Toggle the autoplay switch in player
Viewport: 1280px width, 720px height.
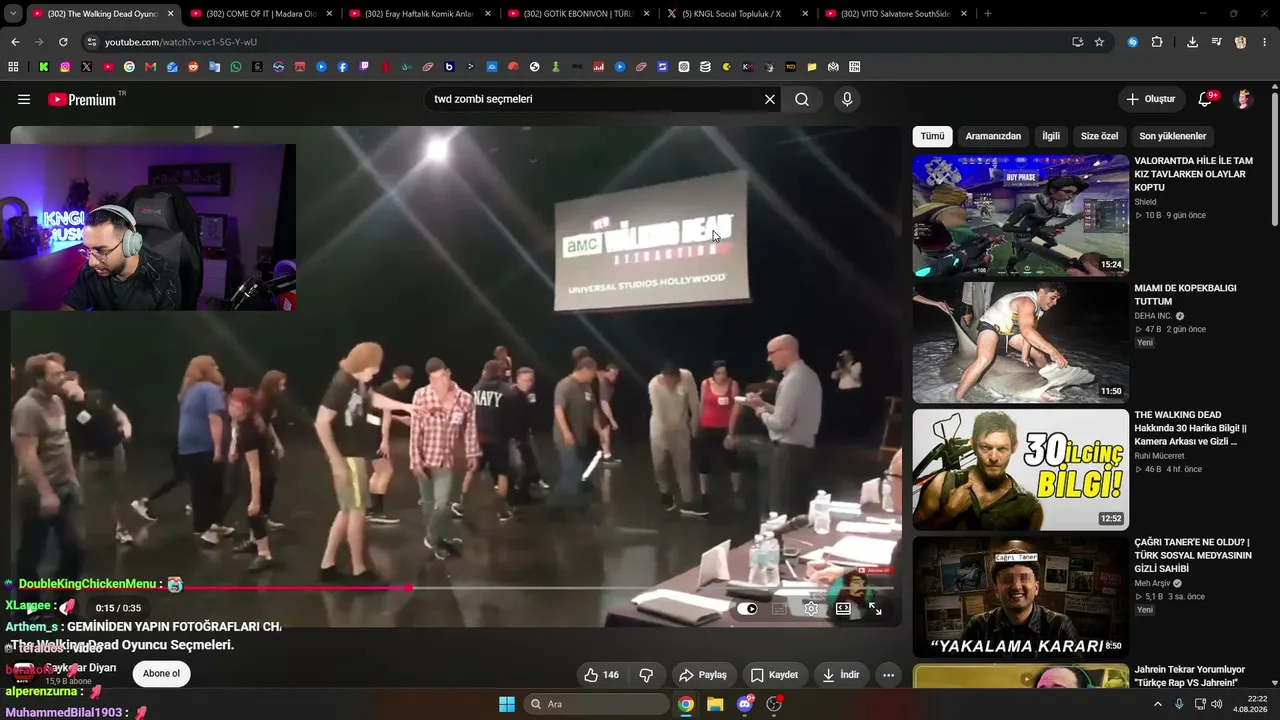tap(747, 608)
